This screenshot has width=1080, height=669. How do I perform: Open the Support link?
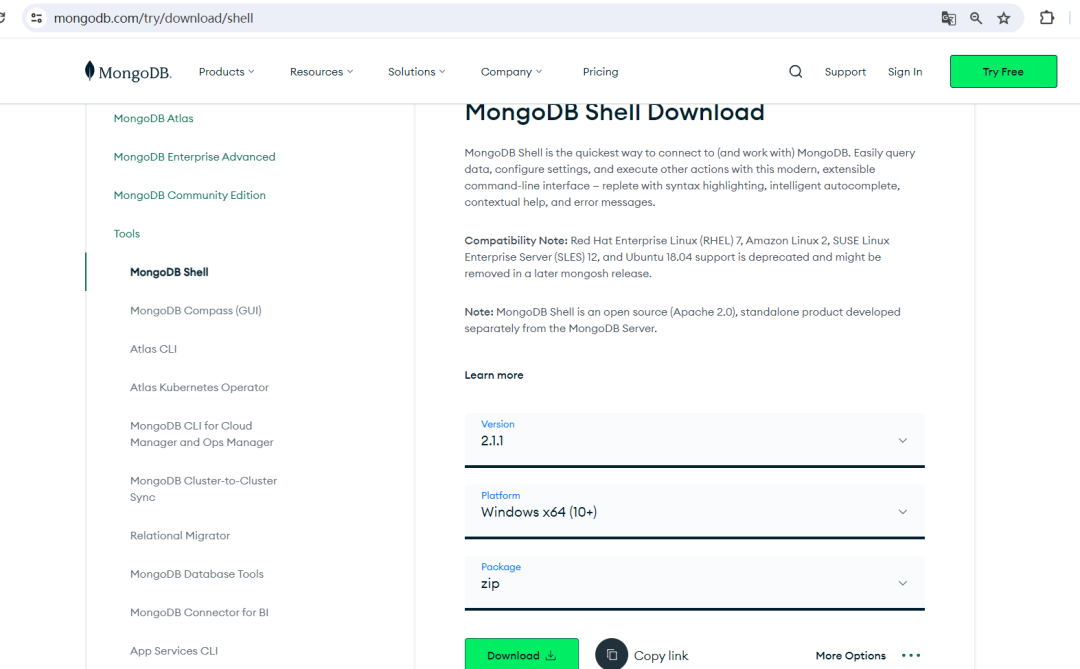(845, 72)
